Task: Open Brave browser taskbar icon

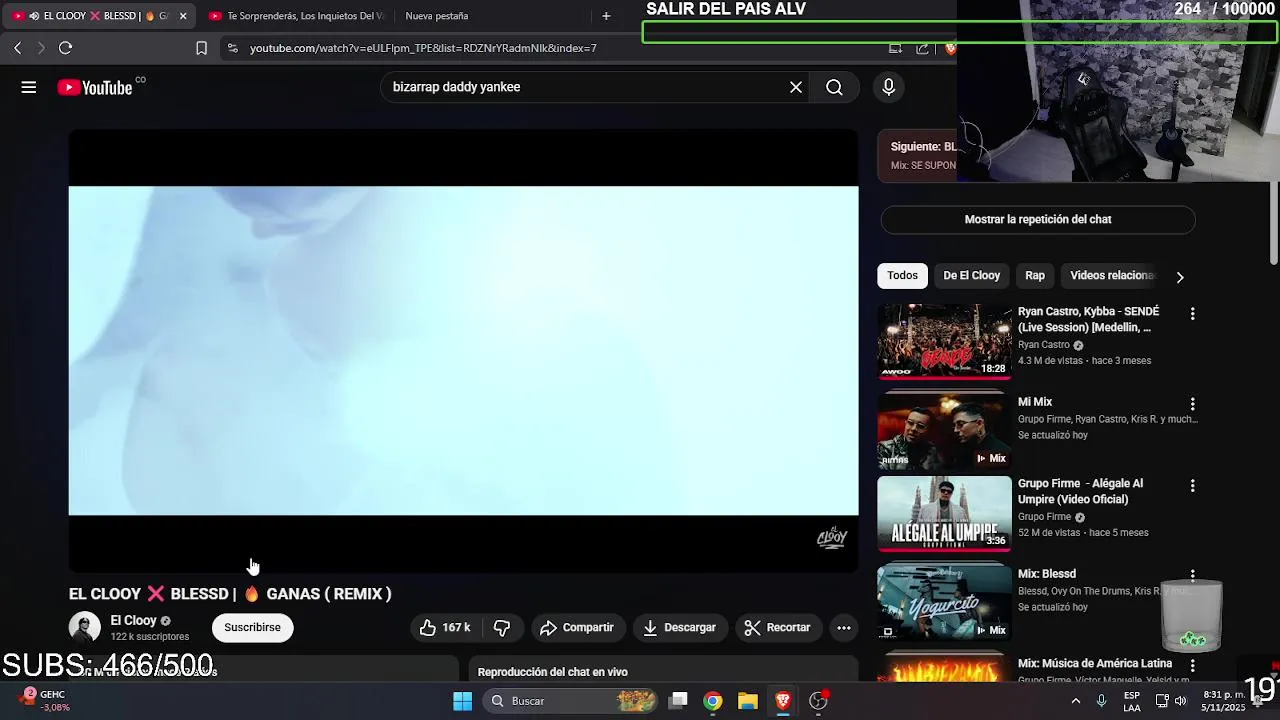Action: (x=783, y=701)
